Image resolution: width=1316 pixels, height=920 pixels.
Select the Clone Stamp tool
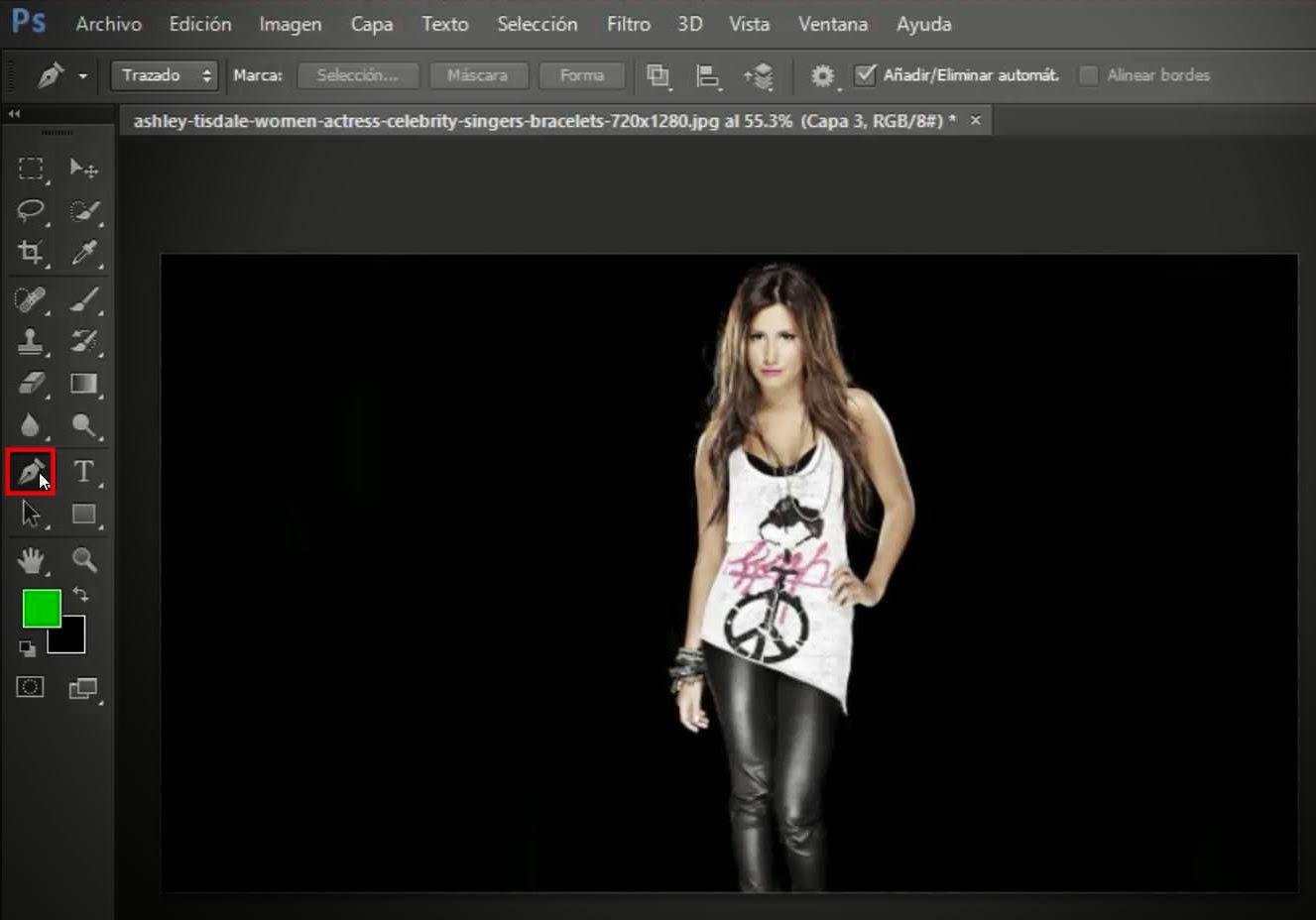[x=31, y=341]
